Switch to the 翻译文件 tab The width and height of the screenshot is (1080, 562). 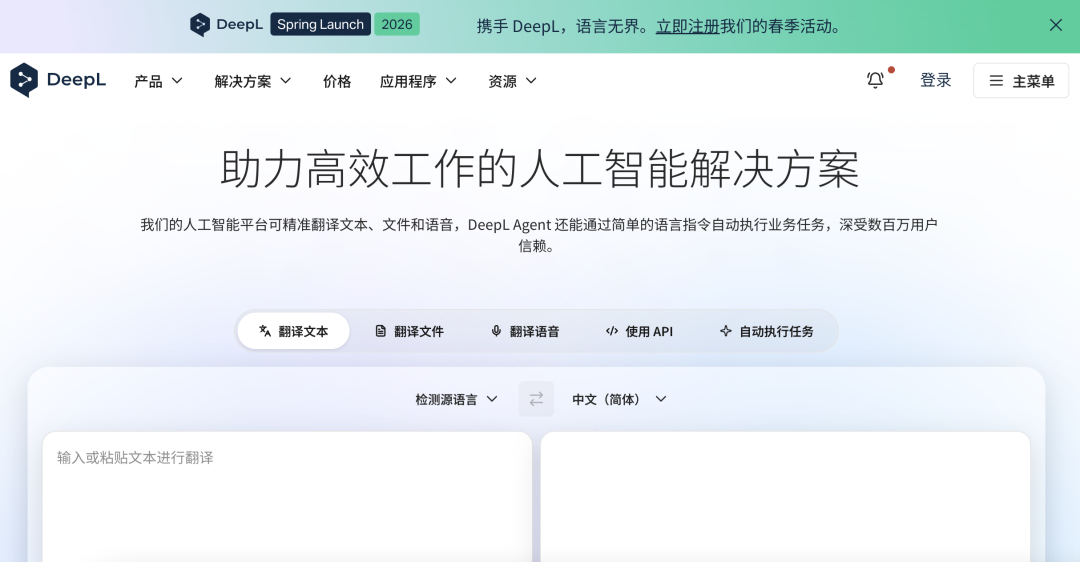[x=409, y=331]
